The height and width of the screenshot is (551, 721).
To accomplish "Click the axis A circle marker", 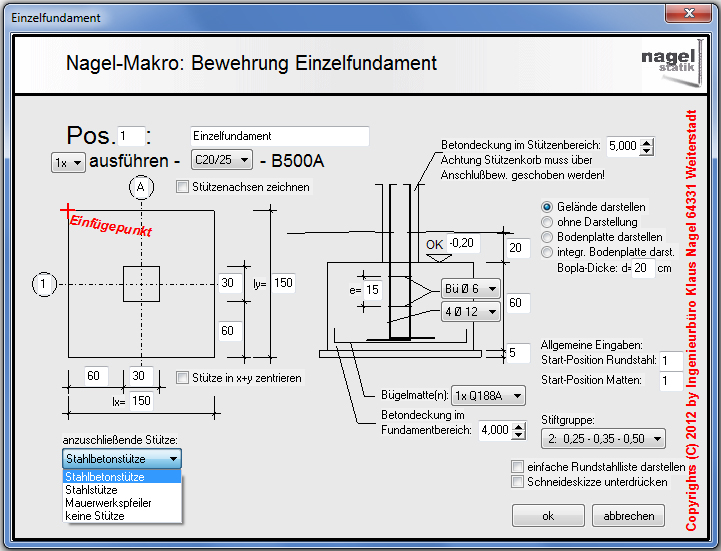I will 140,187.
